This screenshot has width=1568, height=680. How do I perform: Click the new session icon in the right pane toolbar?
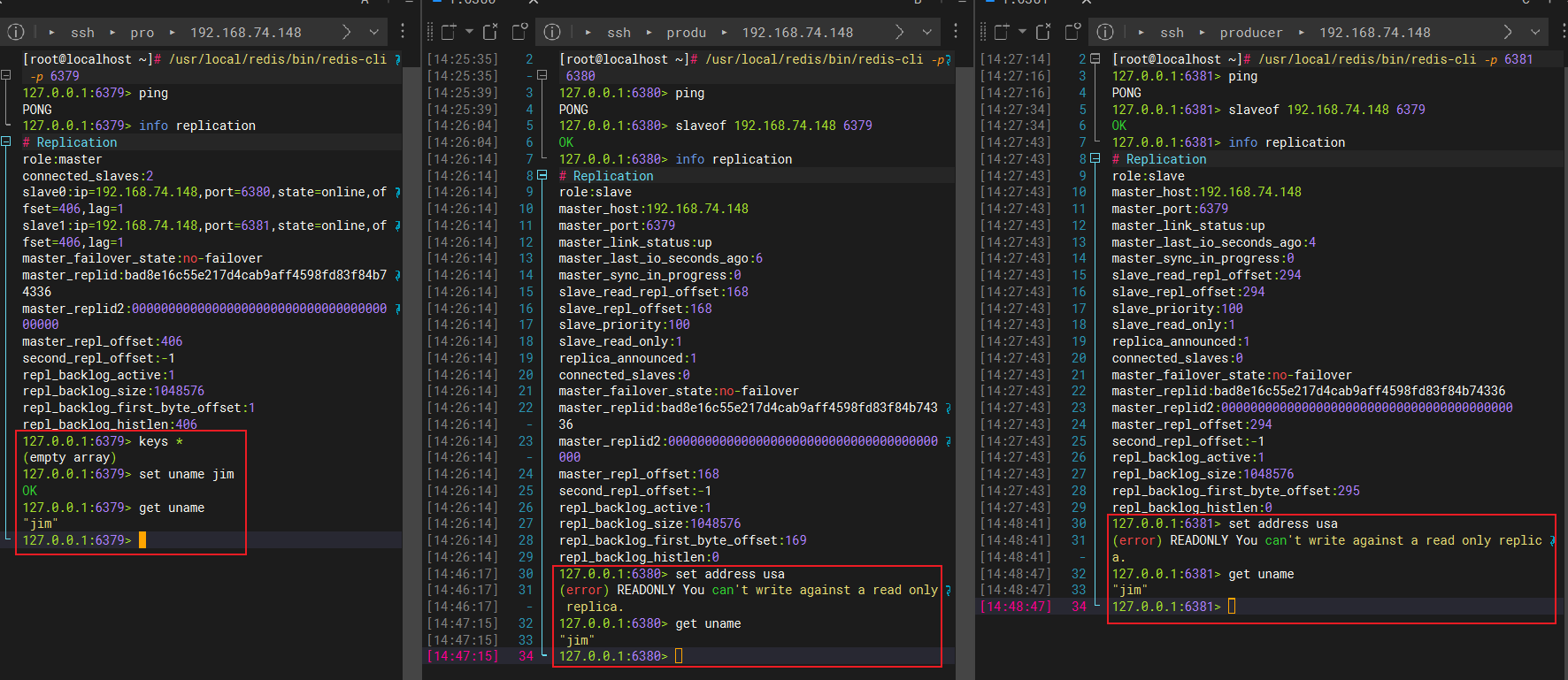click(x=1002, y=32)
